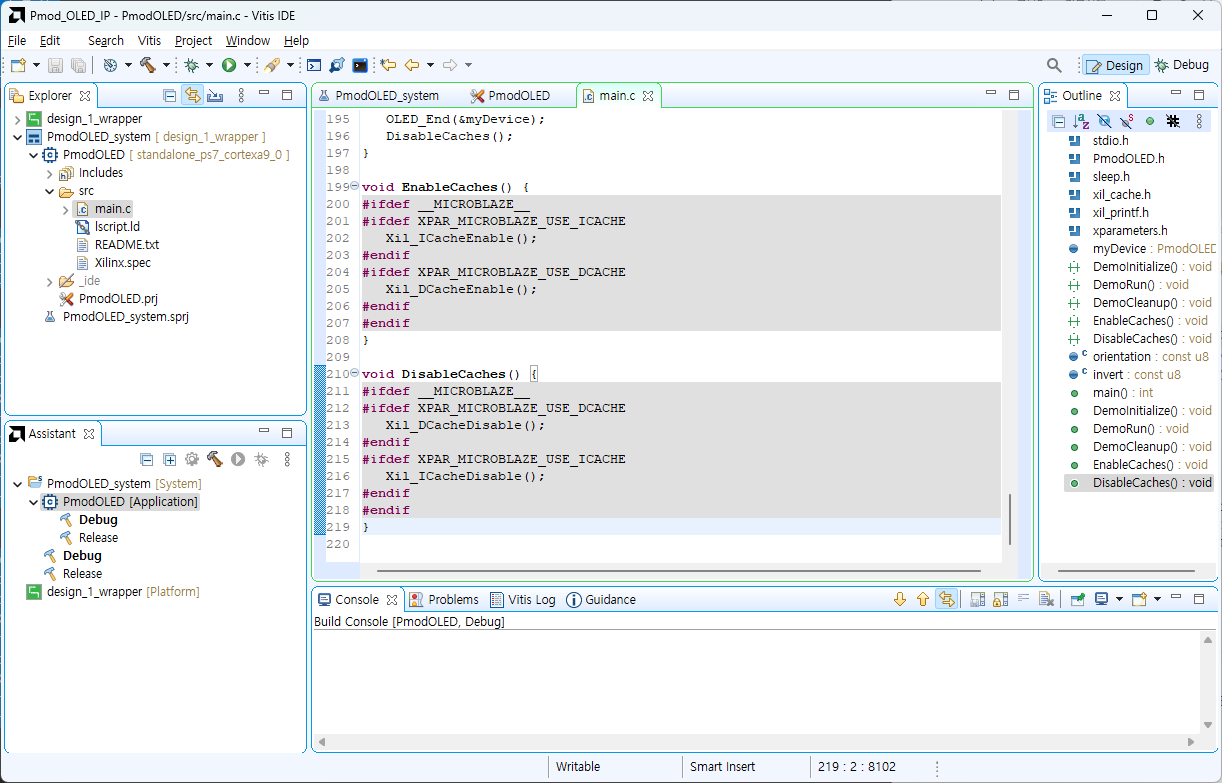Image resolution: width=1222 pixels, height=783 pixels.
Task: Collapse the PmodOLED_system project node
Action: 17,137
